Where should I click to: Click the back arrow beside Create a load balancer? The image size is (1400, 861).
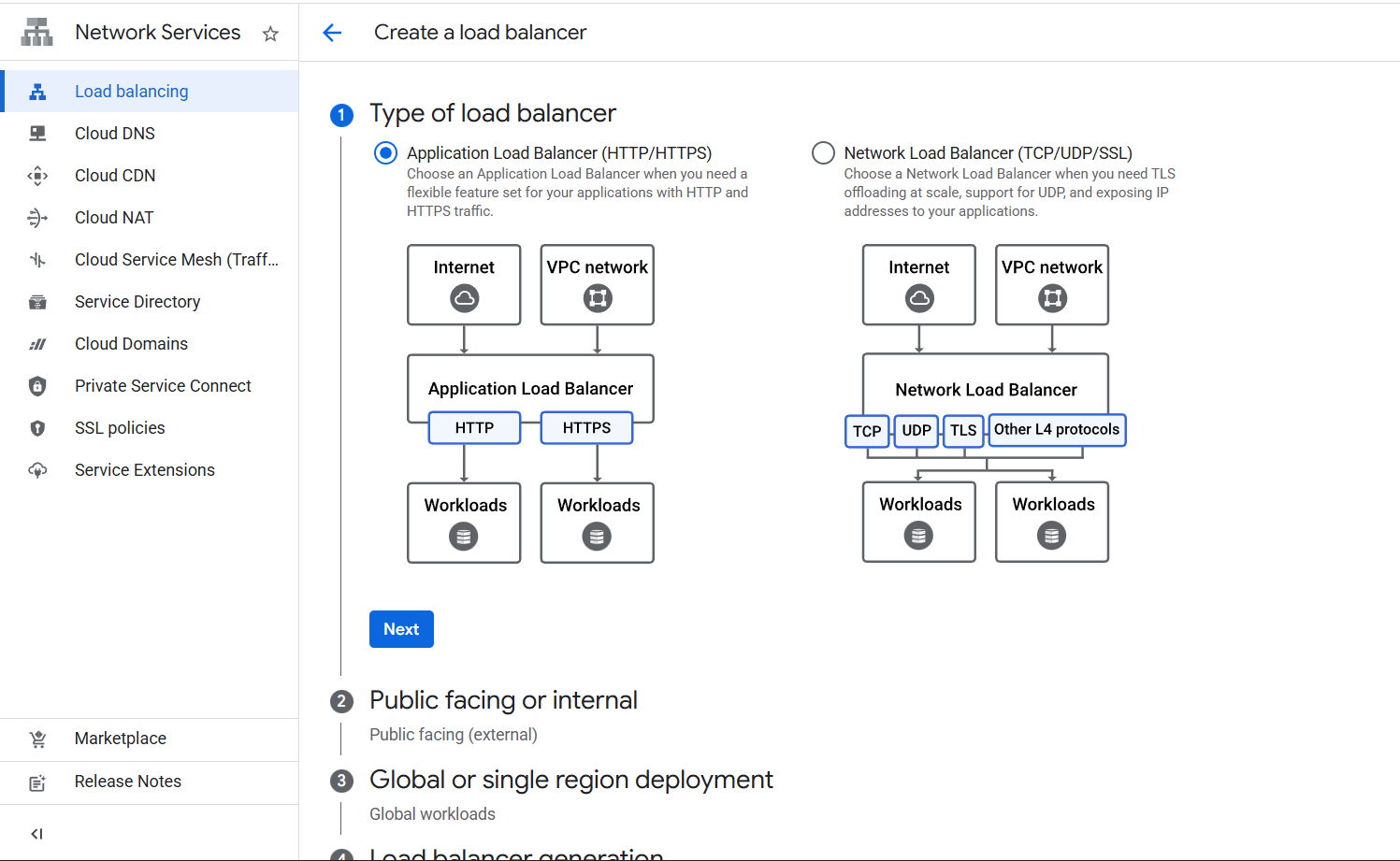click(x=332, y=33)
